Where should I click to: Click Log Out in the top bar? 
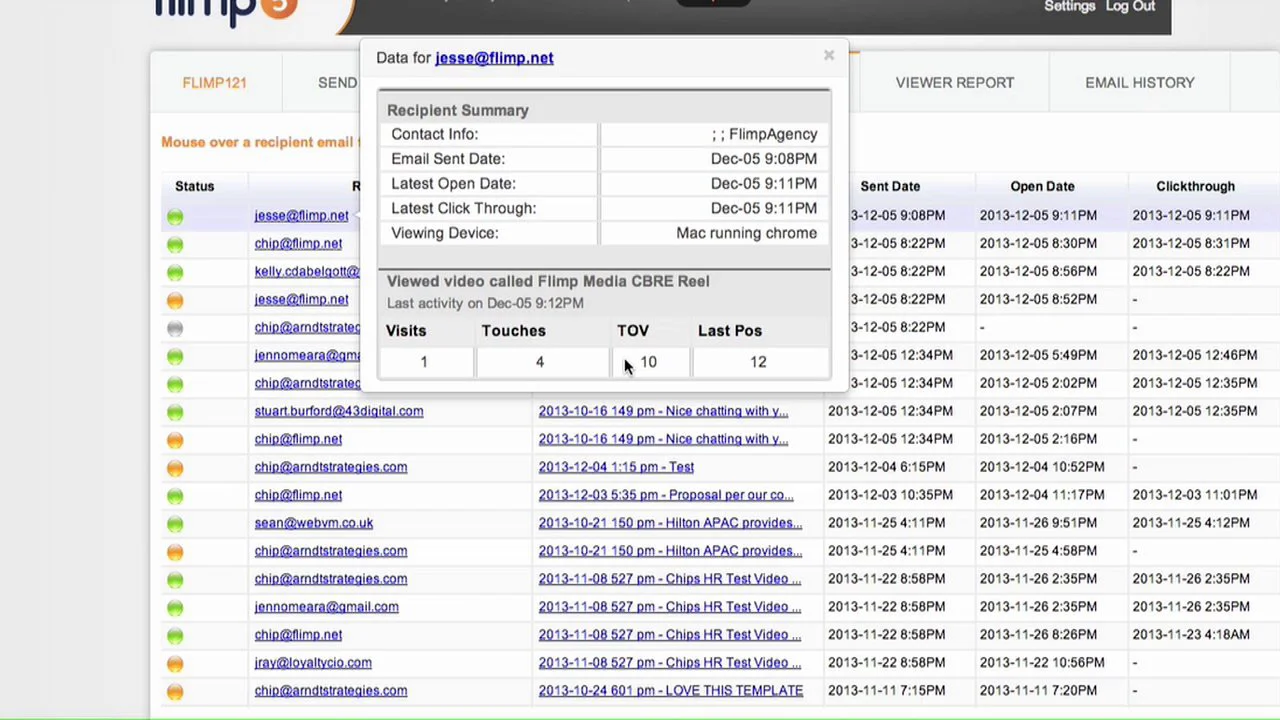pyautogui.click(x=1130, y=6)
